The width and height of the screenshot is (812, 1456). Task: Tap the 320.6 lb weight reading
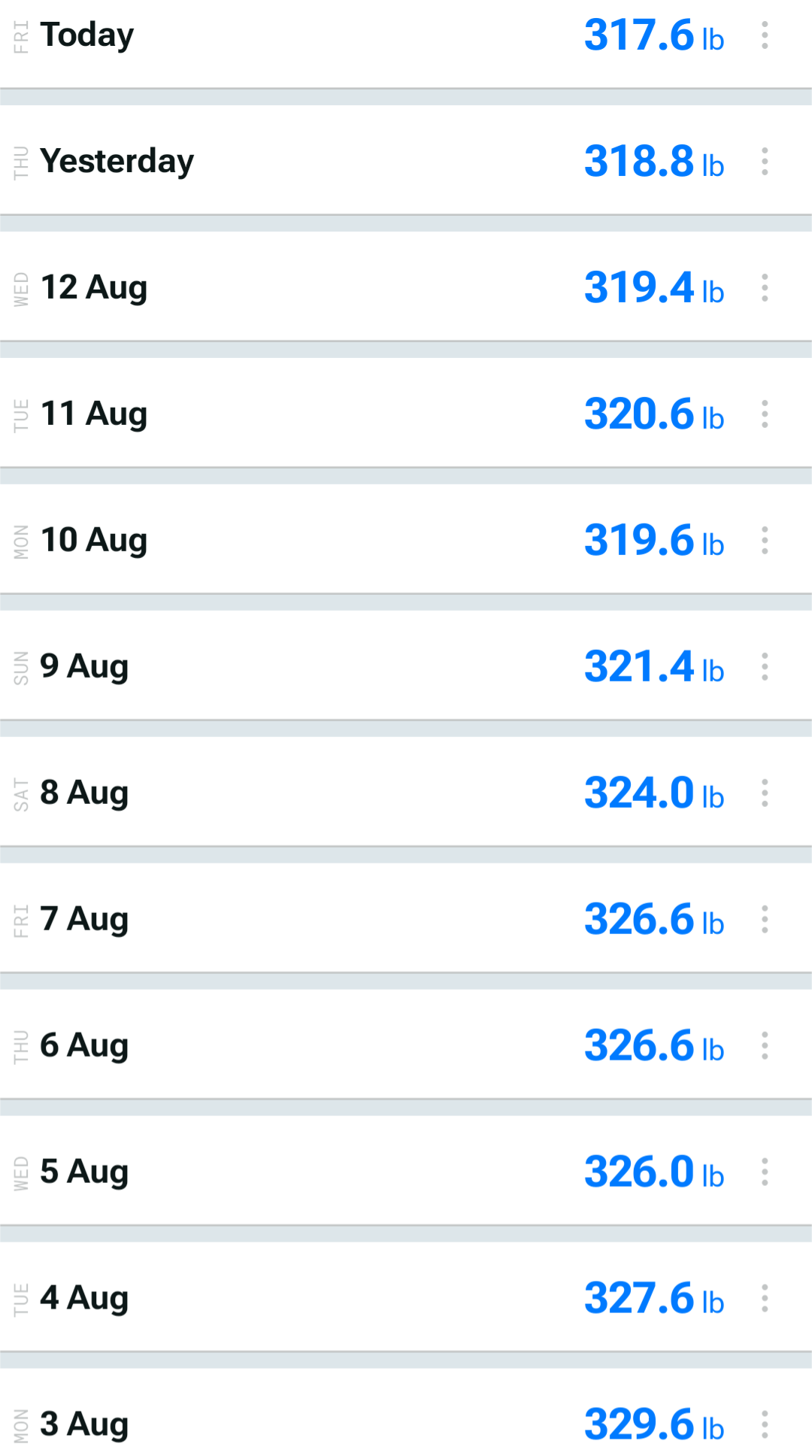coord(654,414)
